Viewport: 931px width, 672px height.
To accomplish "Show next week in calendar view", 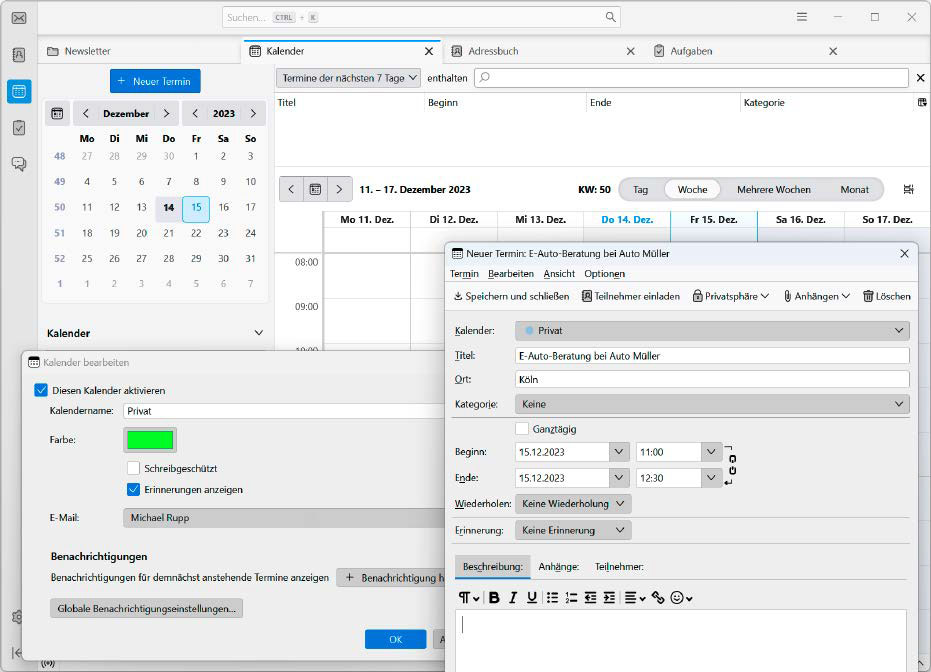I will [339, 189].
